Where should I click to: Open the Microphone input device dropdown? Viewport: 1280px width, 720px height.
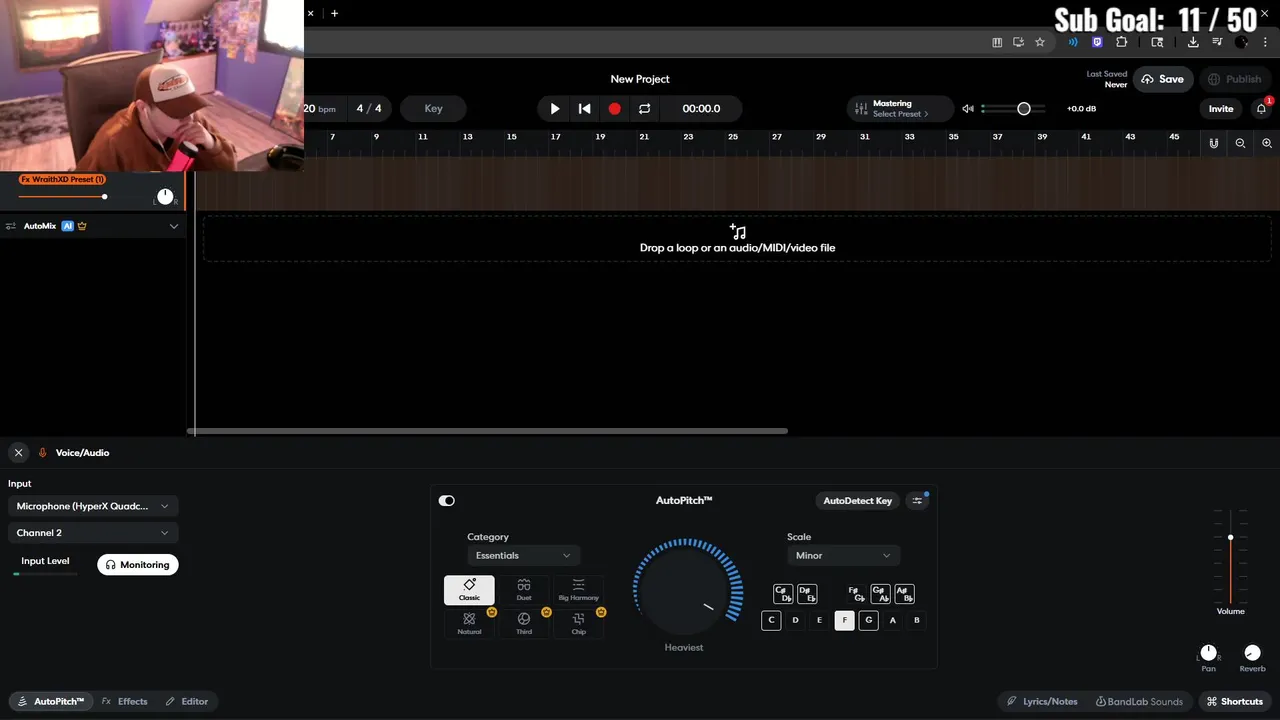coord(93,506)
